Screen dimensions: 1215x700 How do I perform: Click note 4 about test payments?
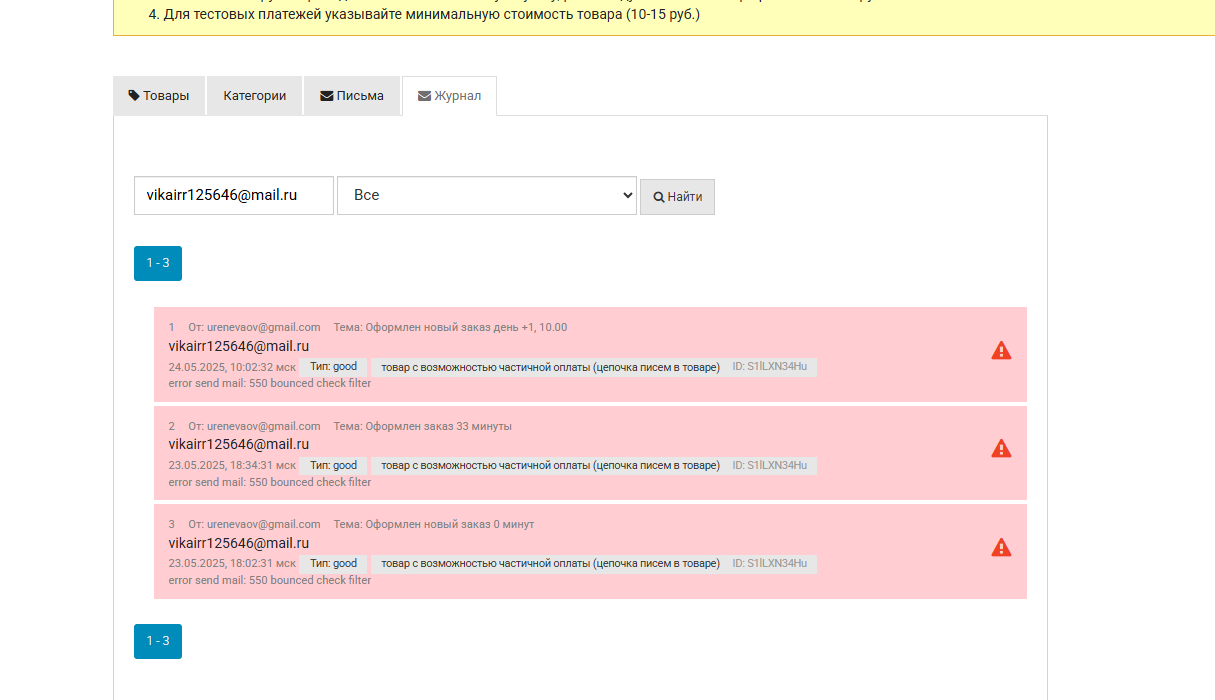pyautogui.click(x=424, y=15)
